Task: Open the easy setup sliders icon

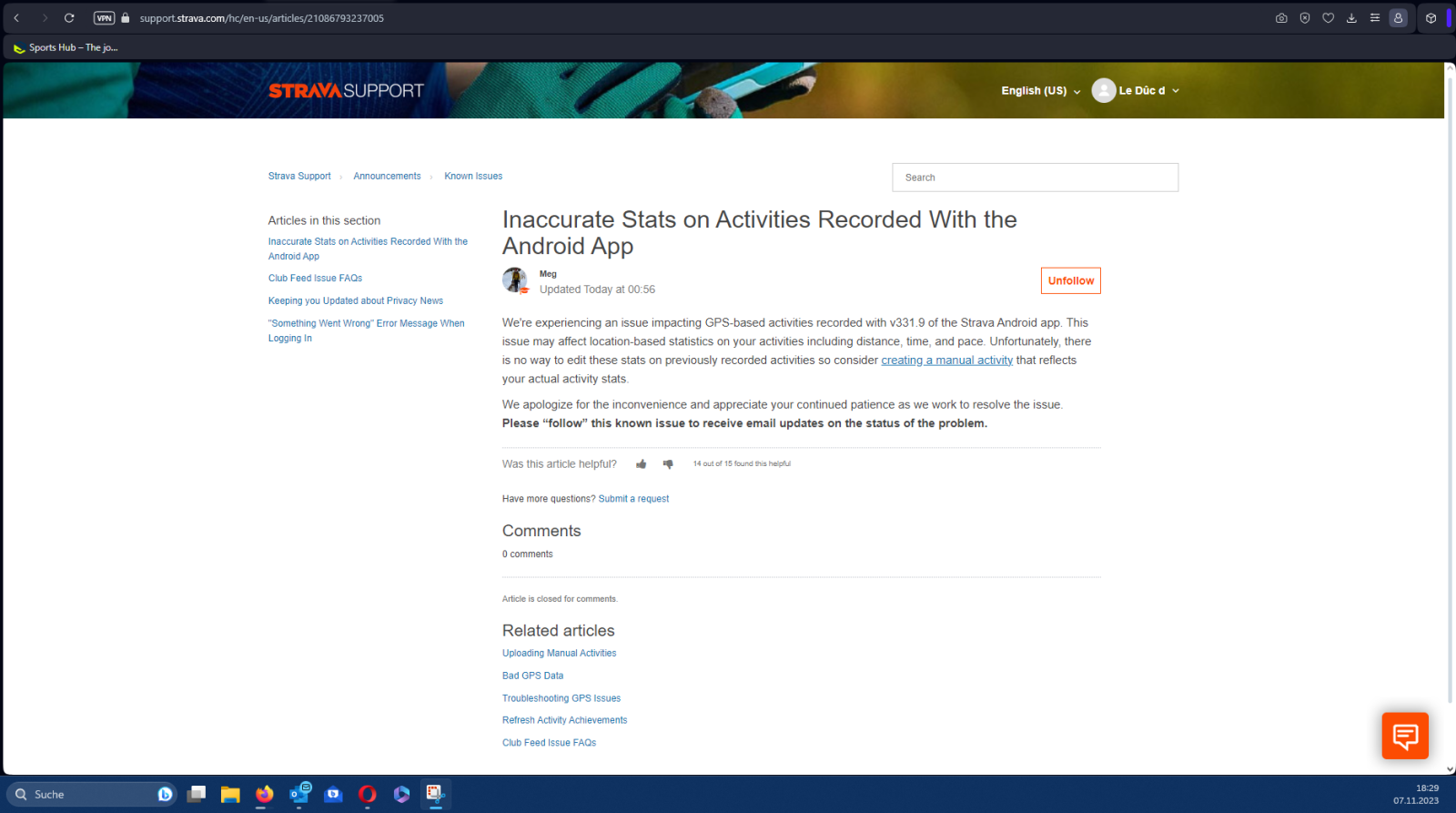Action: tap(1375, 18)
